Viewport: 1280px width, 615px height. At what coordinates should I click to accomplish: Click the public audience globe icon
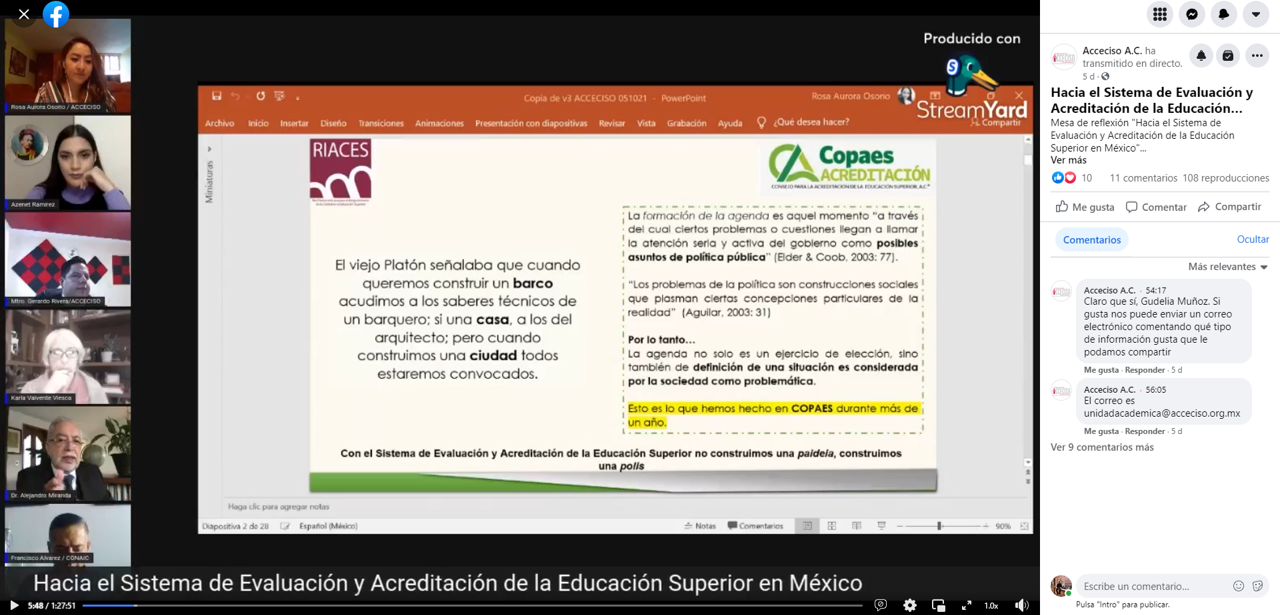pos(1105,76)
